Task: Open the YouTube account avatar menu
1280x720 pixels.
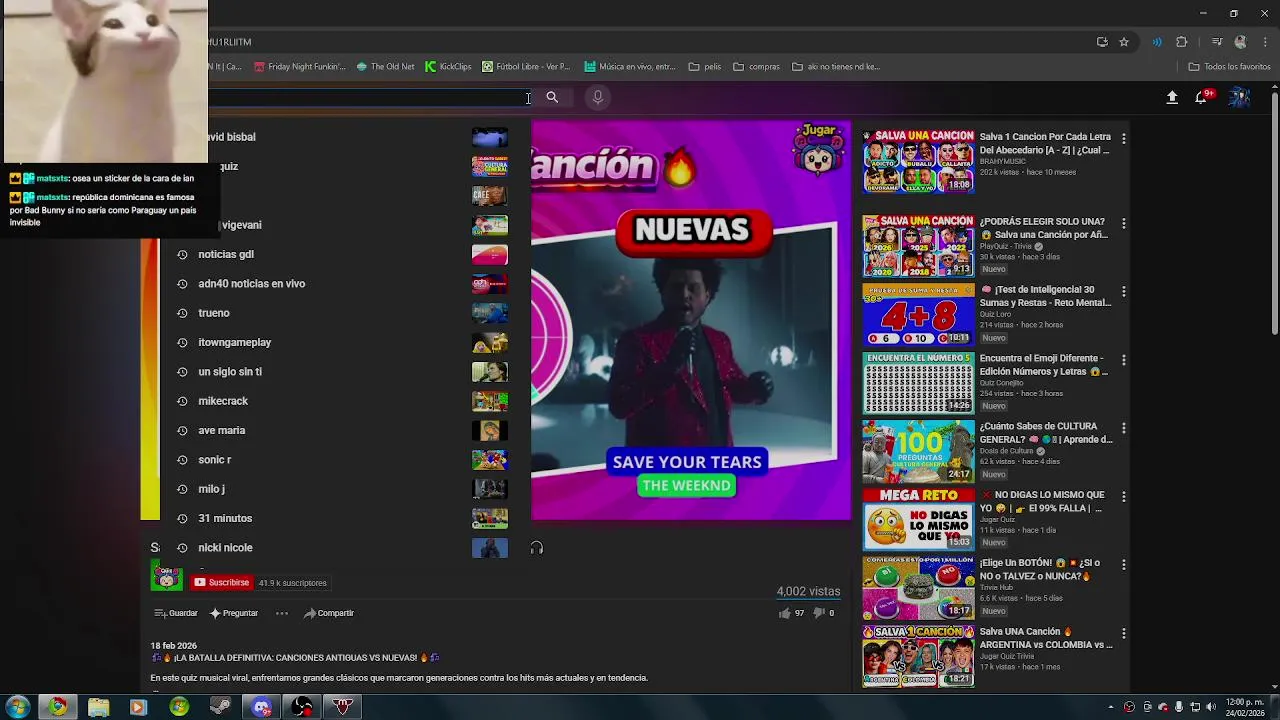Action: click(x=1239, y=97)
